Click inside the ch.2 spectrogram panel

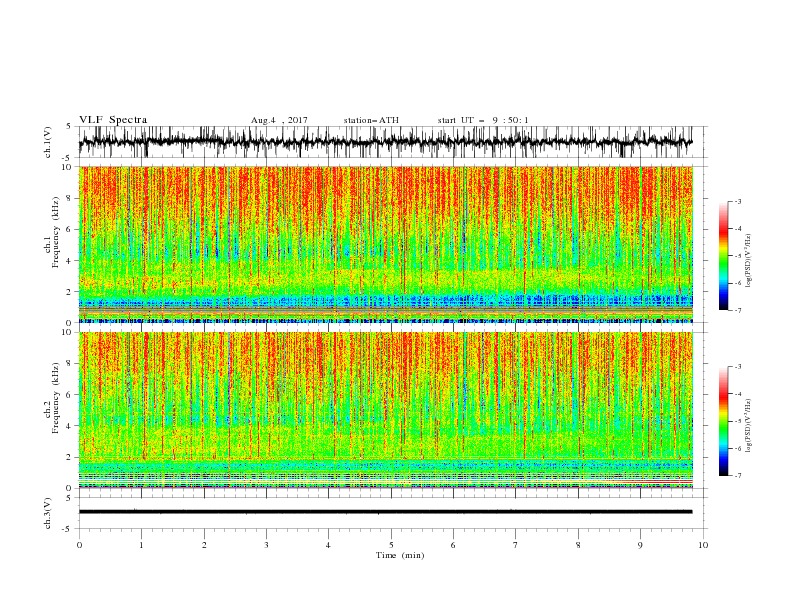(385, 410)
